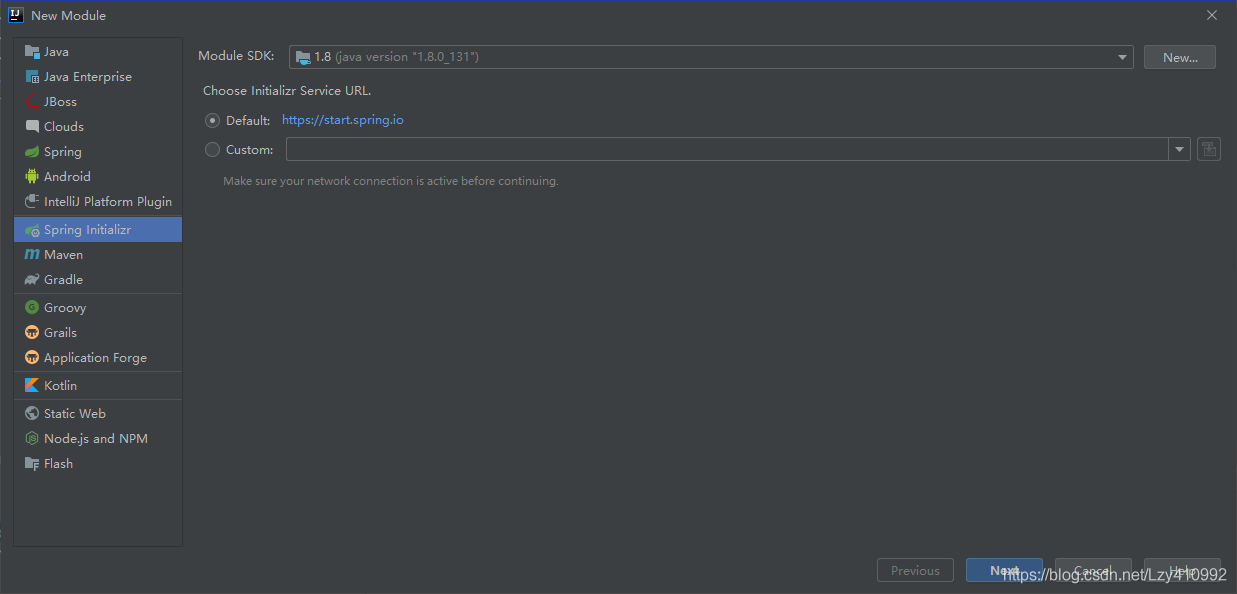This screenshot has width=1237, height=594.
Task: Select the Custom service URL radio
Action: (x=212, y=150)
